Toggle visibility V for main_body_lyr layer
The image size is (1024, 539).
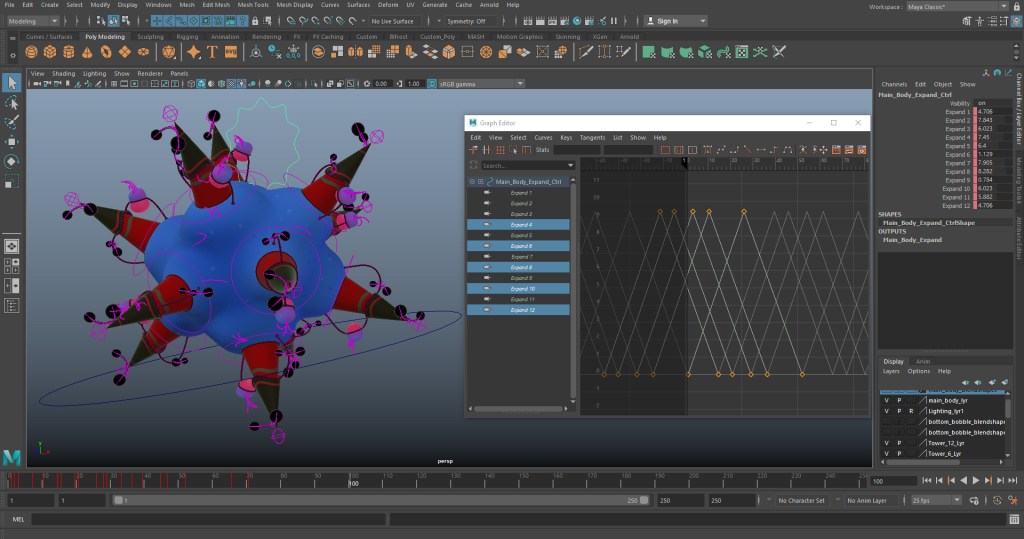coord(886,400)
